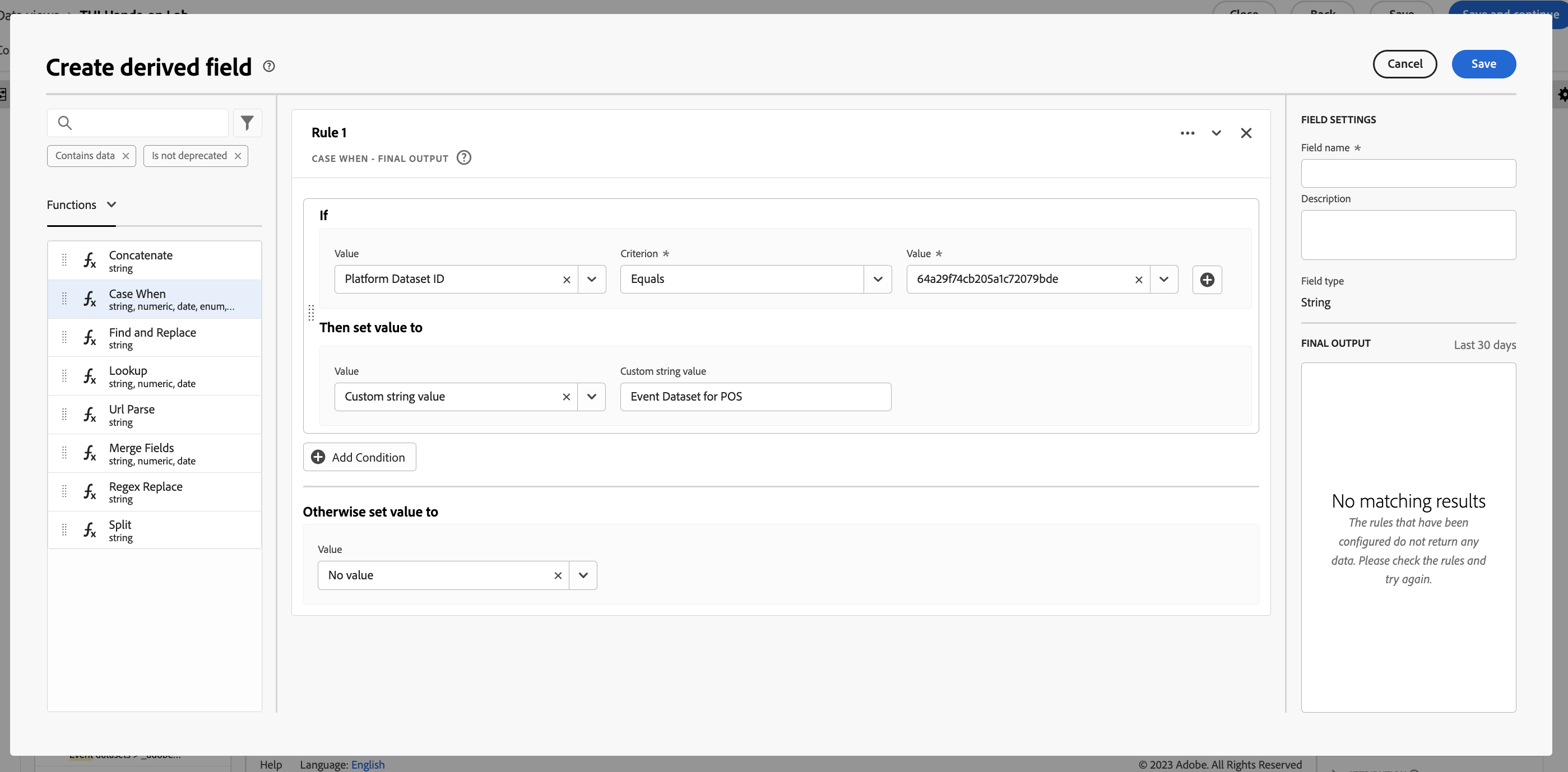Click the Field name input
Screen dimensions: 1568x772
coord(1408,173)
